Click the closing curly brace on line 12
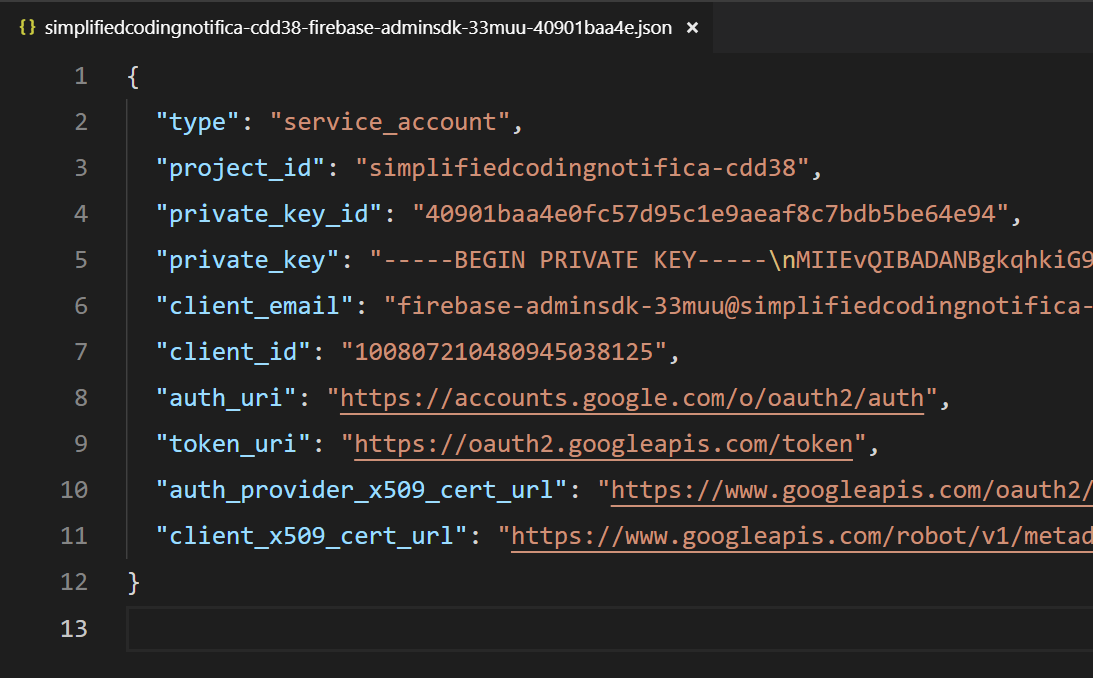1093x678 pixels. click(134, 582)
